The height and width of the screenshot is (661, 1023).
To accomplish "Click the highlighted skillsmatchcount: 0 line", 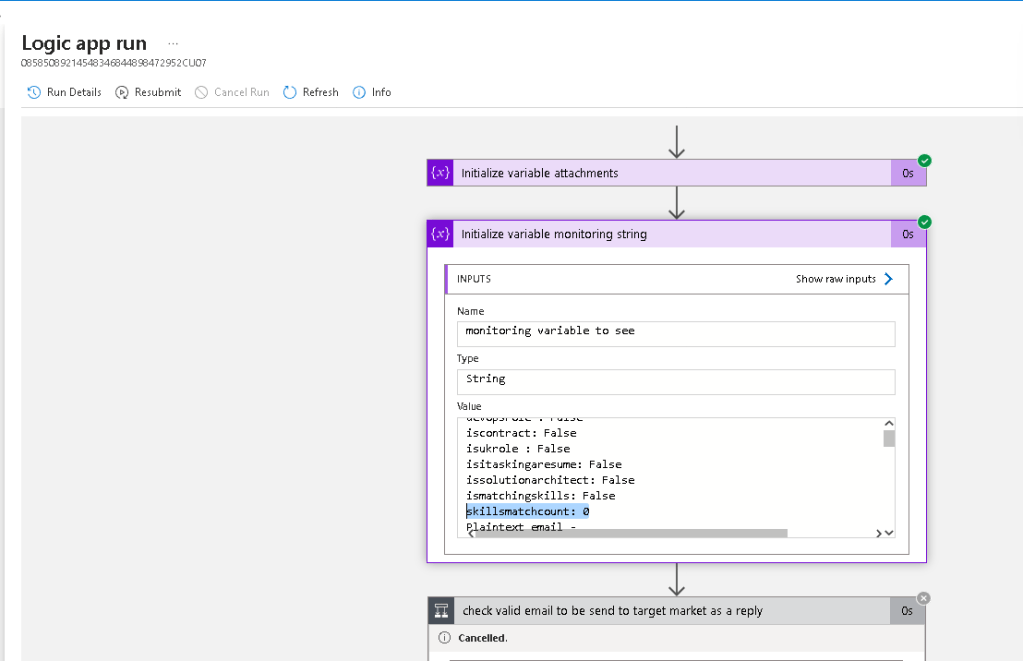I will point(528,511).
